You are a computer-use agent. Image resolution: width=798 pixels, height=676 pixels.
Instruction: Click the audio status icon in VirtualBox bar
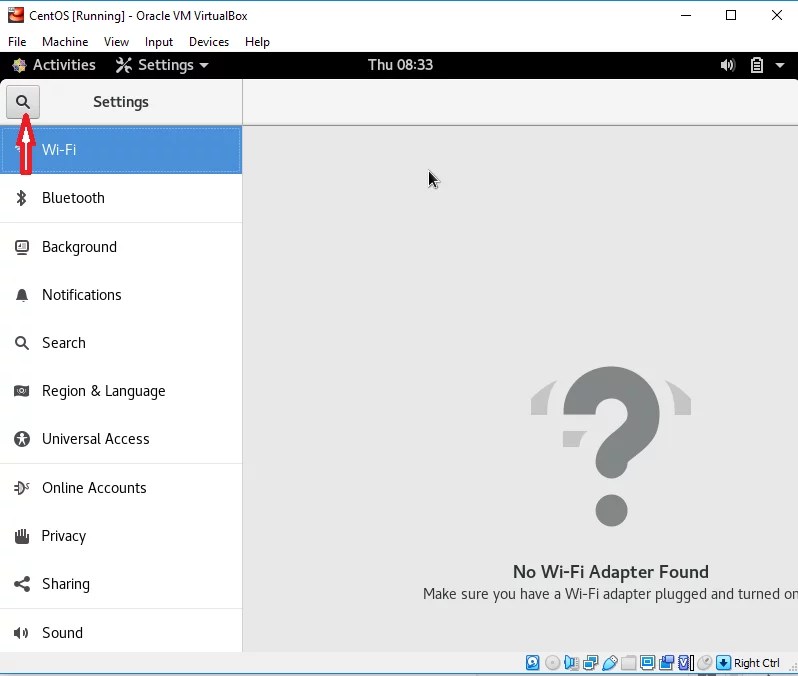(571, 662)
